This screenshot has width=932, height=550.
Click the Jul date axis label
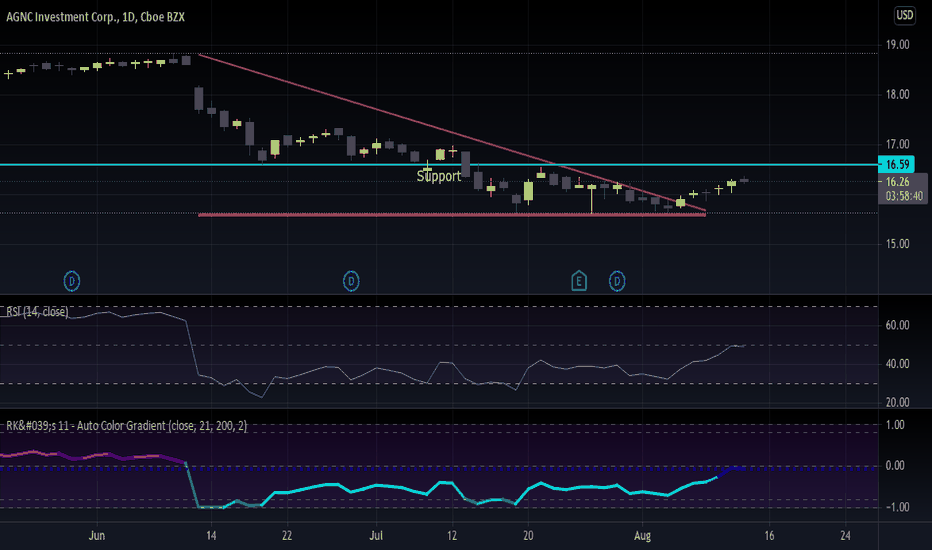376,536
